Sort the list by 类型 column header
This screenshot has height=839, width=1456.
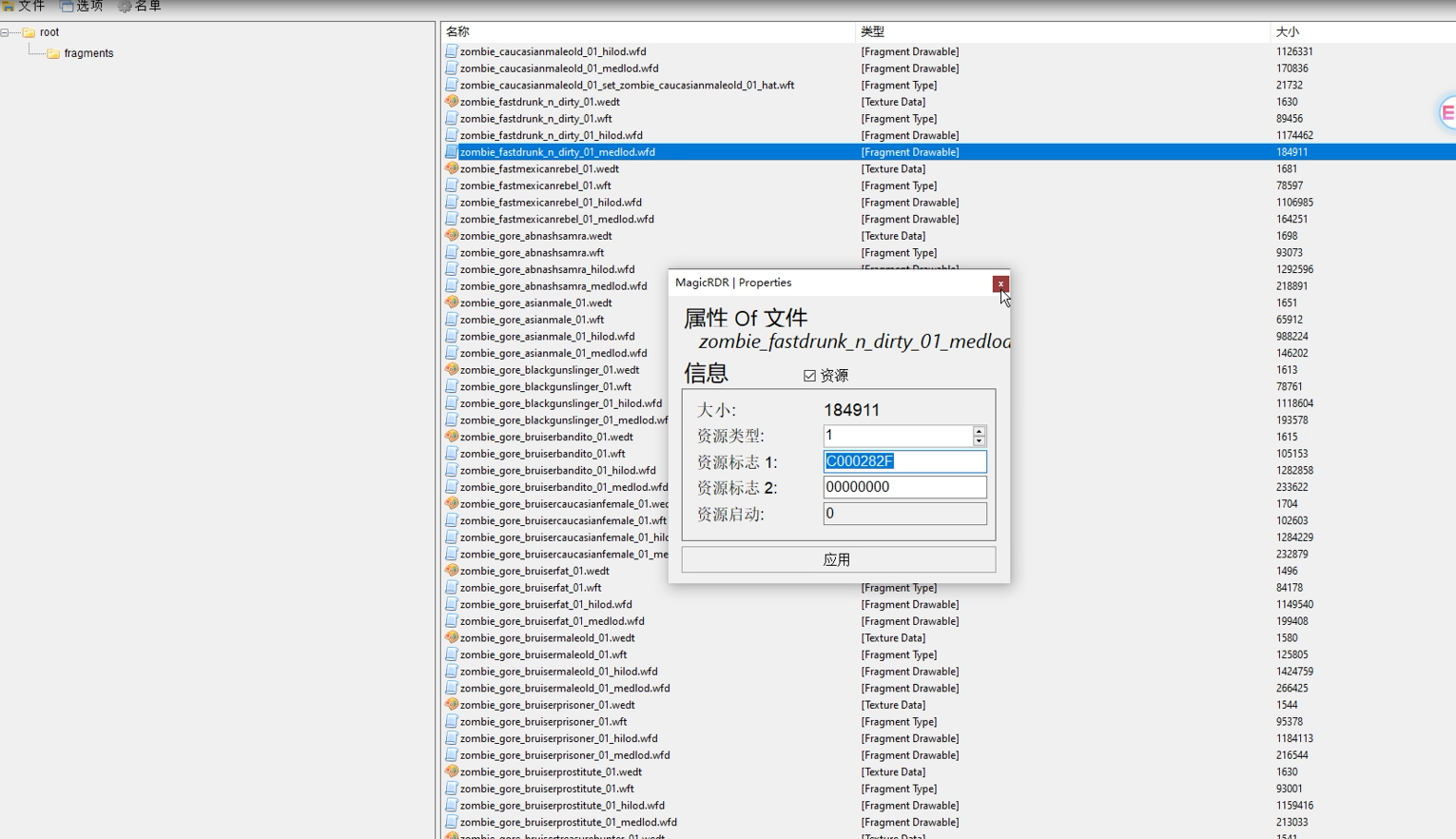[x=873, y=31]
